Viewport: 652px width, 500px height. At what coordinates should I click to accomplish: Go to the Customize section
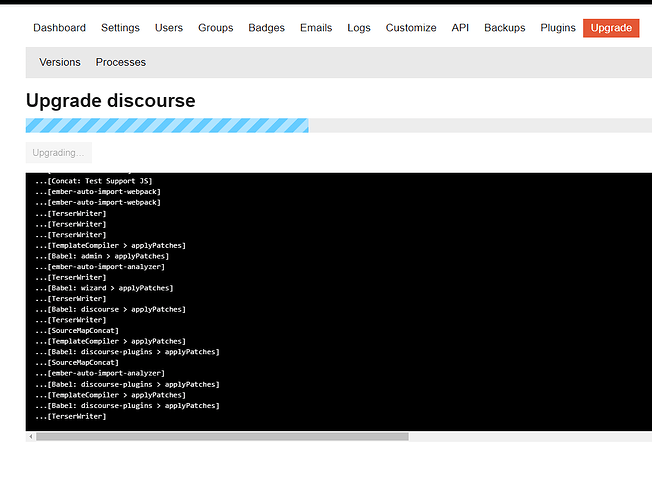click(411, 28)
